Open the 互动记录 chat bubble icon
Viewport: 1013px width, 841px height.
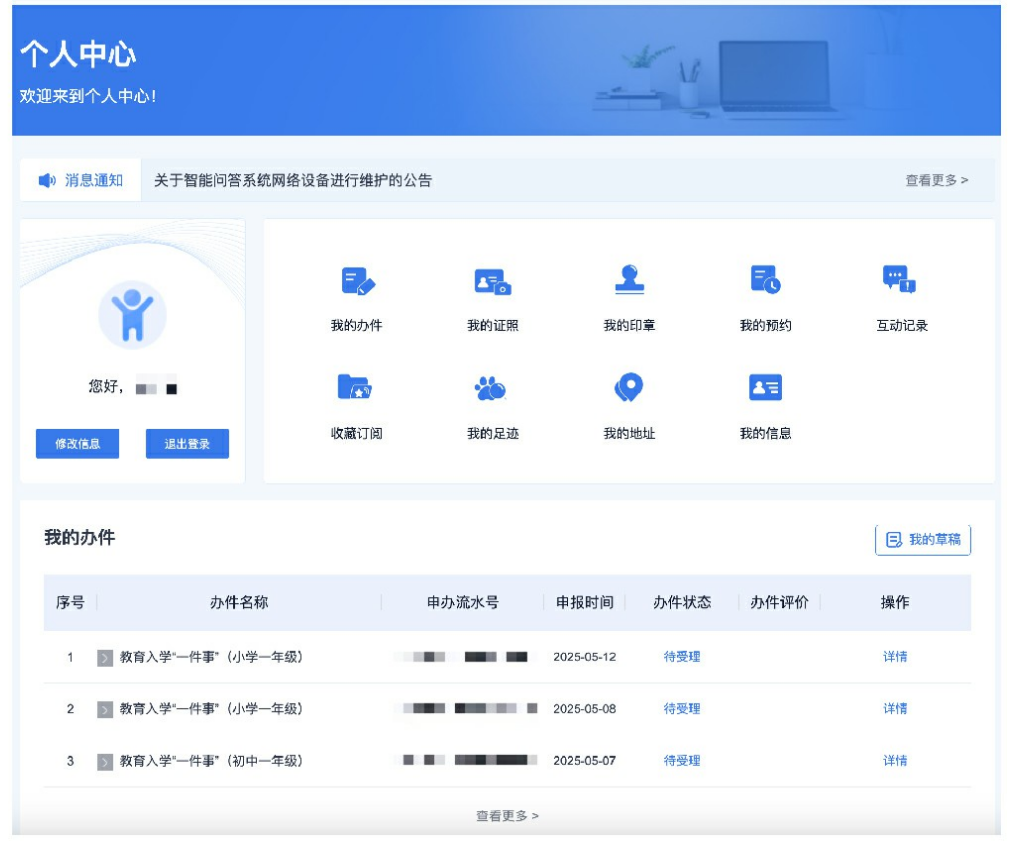point(900,280)
